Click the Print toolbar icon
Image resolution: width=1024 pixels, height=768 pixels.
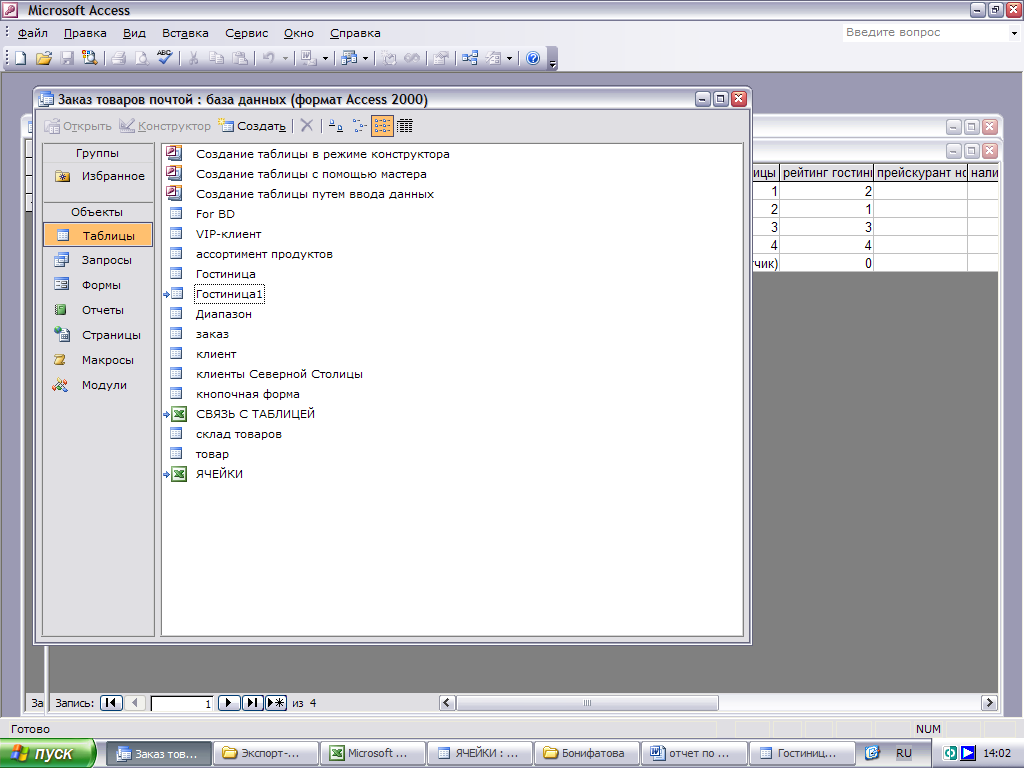click(118, 58)
